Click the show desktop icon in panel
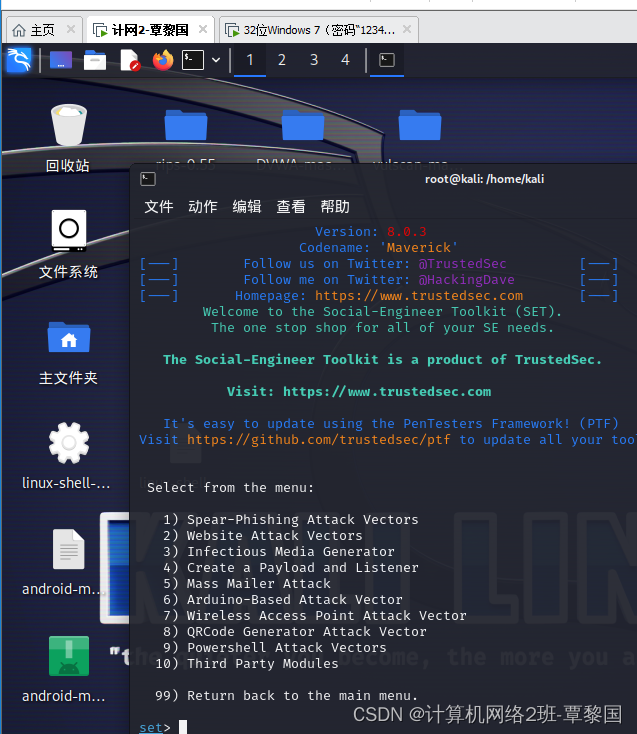The width and height of the screenshot is (637, 734). coord(61,60)
